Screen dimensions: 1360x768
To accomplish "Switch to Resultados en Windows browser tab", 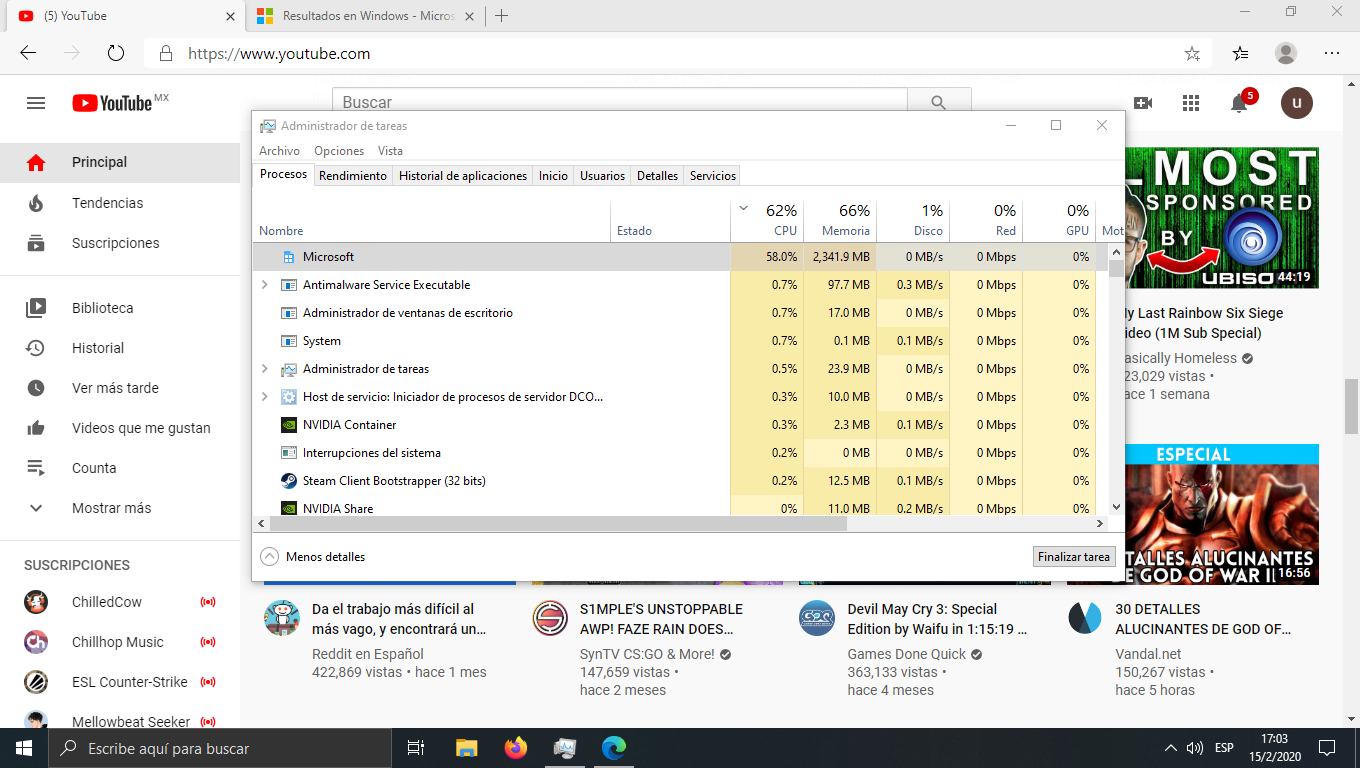I will pos(367,16).
